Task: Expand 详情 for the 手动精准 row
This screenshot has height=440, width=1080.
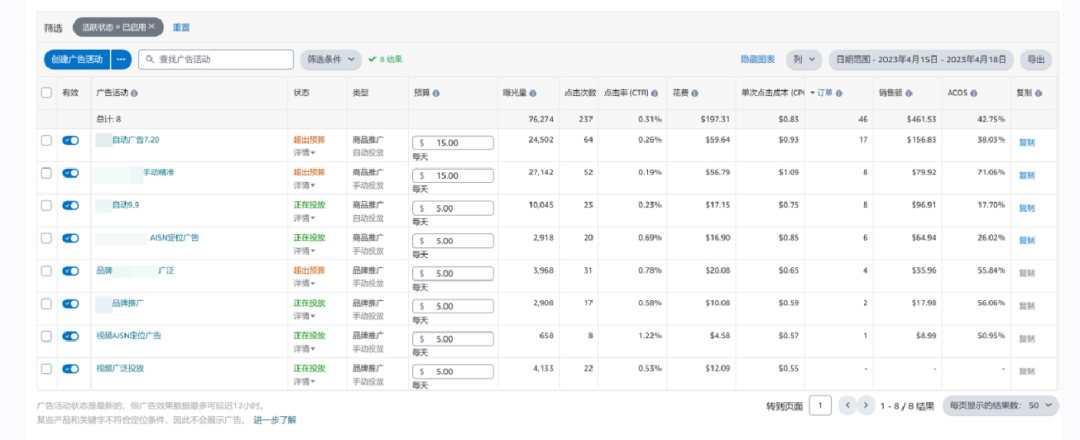Action: [x=304, y=185]
